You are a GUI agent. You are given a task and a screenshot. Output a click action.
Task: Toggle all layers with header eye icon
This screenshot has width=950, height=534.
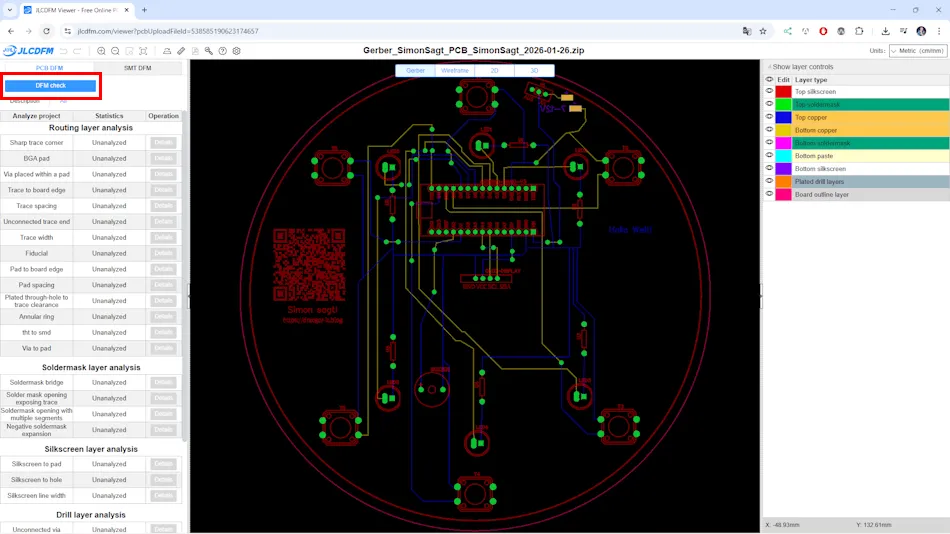click(769, 79)
